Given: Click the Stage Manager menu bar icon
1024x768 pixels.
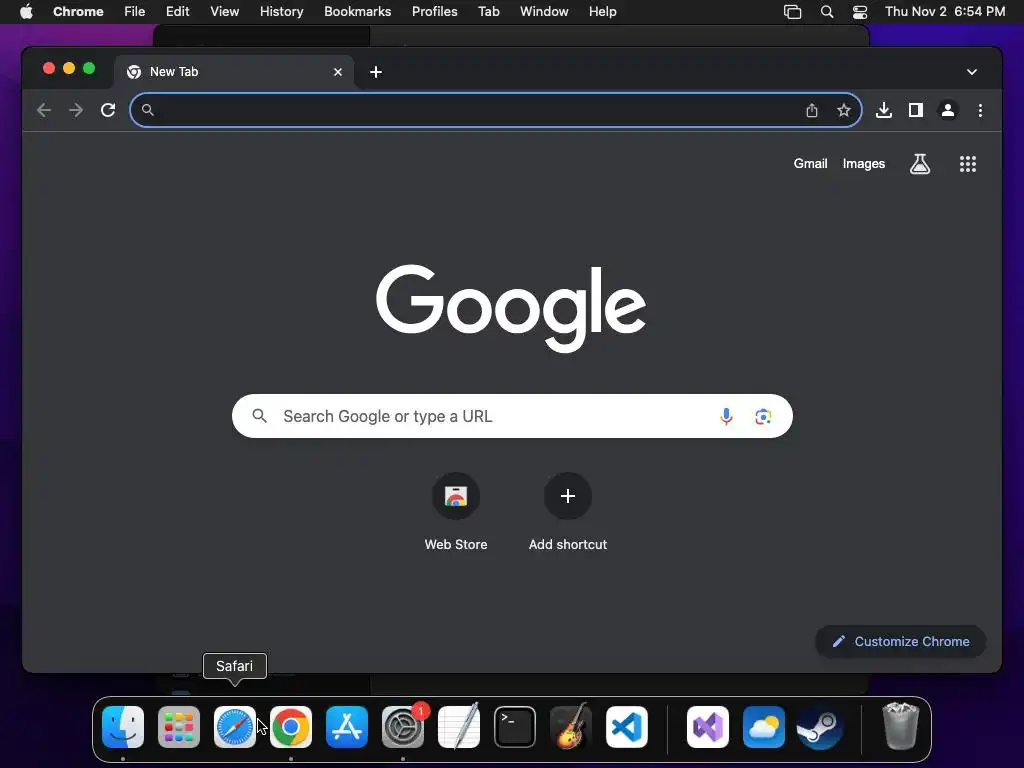Looking at the screenshot, I should click(x=792, y=12).
